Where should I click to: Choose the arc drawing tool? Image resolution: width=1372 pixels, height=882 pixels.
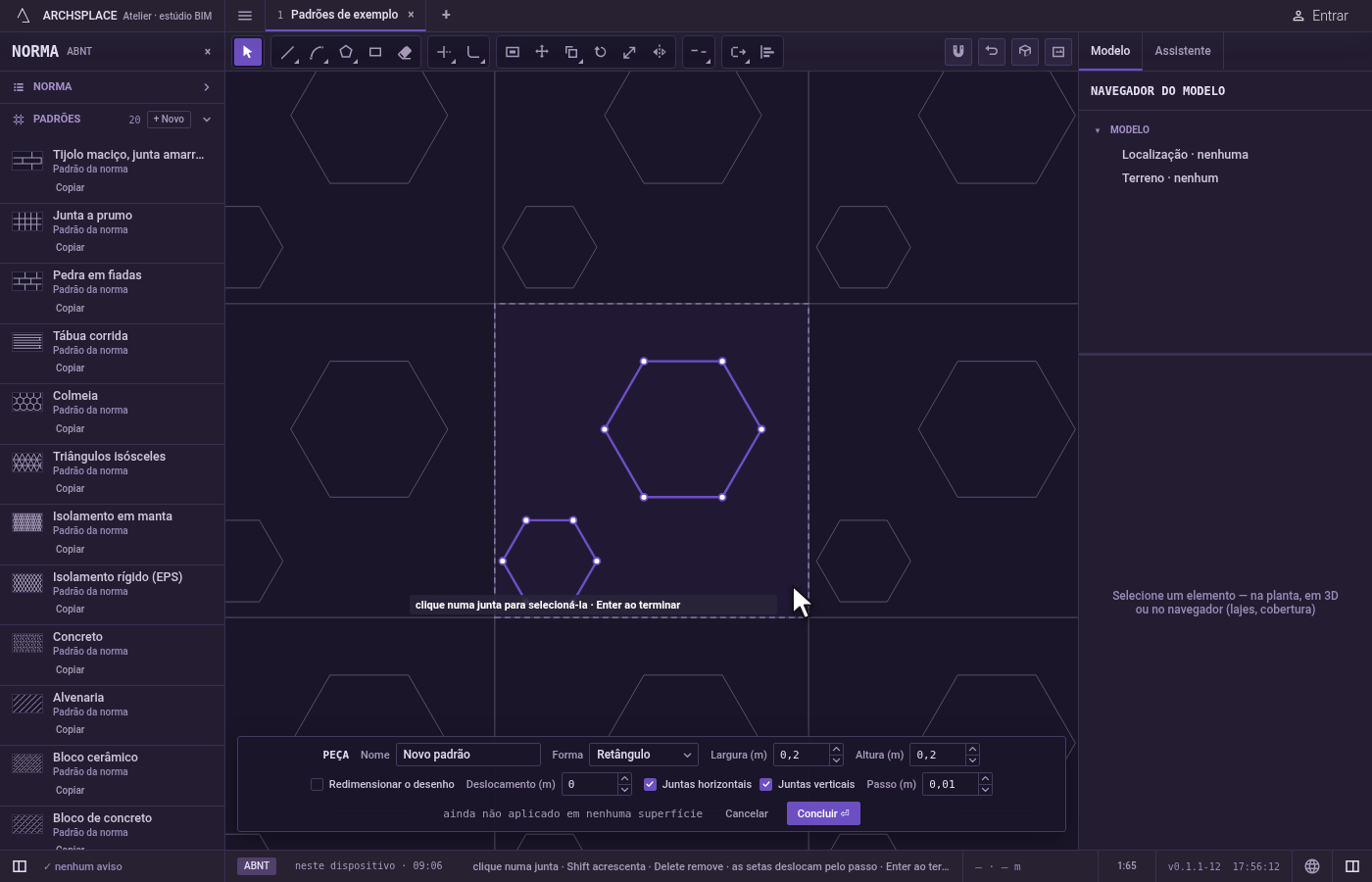click(x=317, y=52)
